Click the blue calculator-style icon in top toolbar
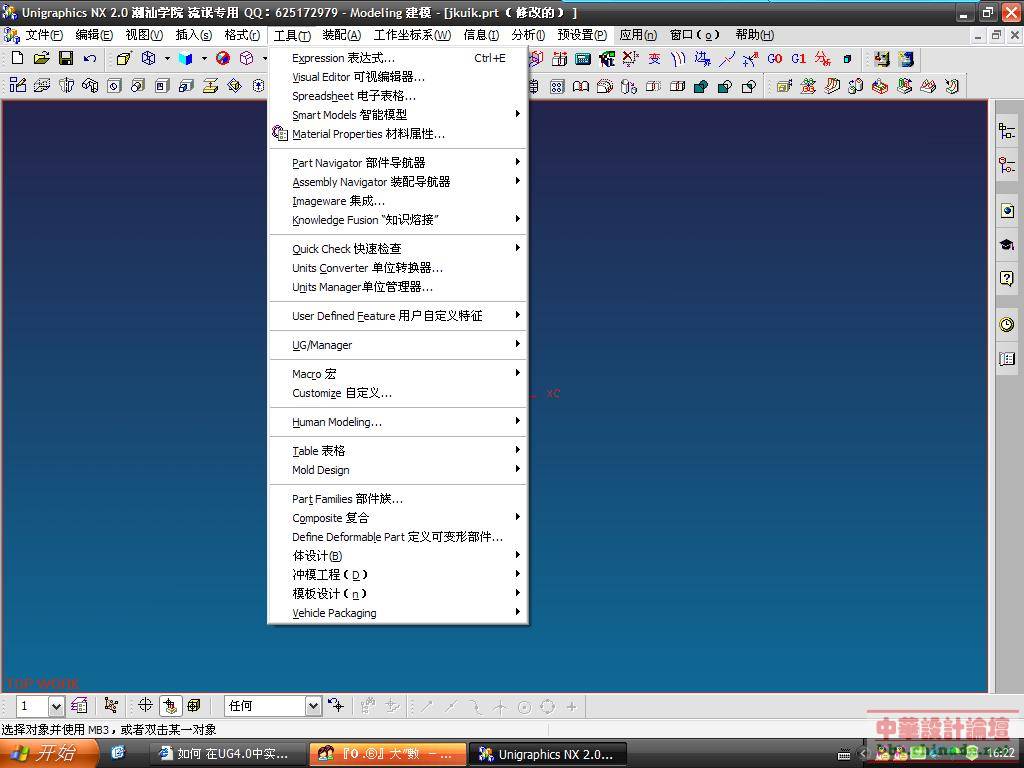This screenshot has width=1024, height=768. 583,59
